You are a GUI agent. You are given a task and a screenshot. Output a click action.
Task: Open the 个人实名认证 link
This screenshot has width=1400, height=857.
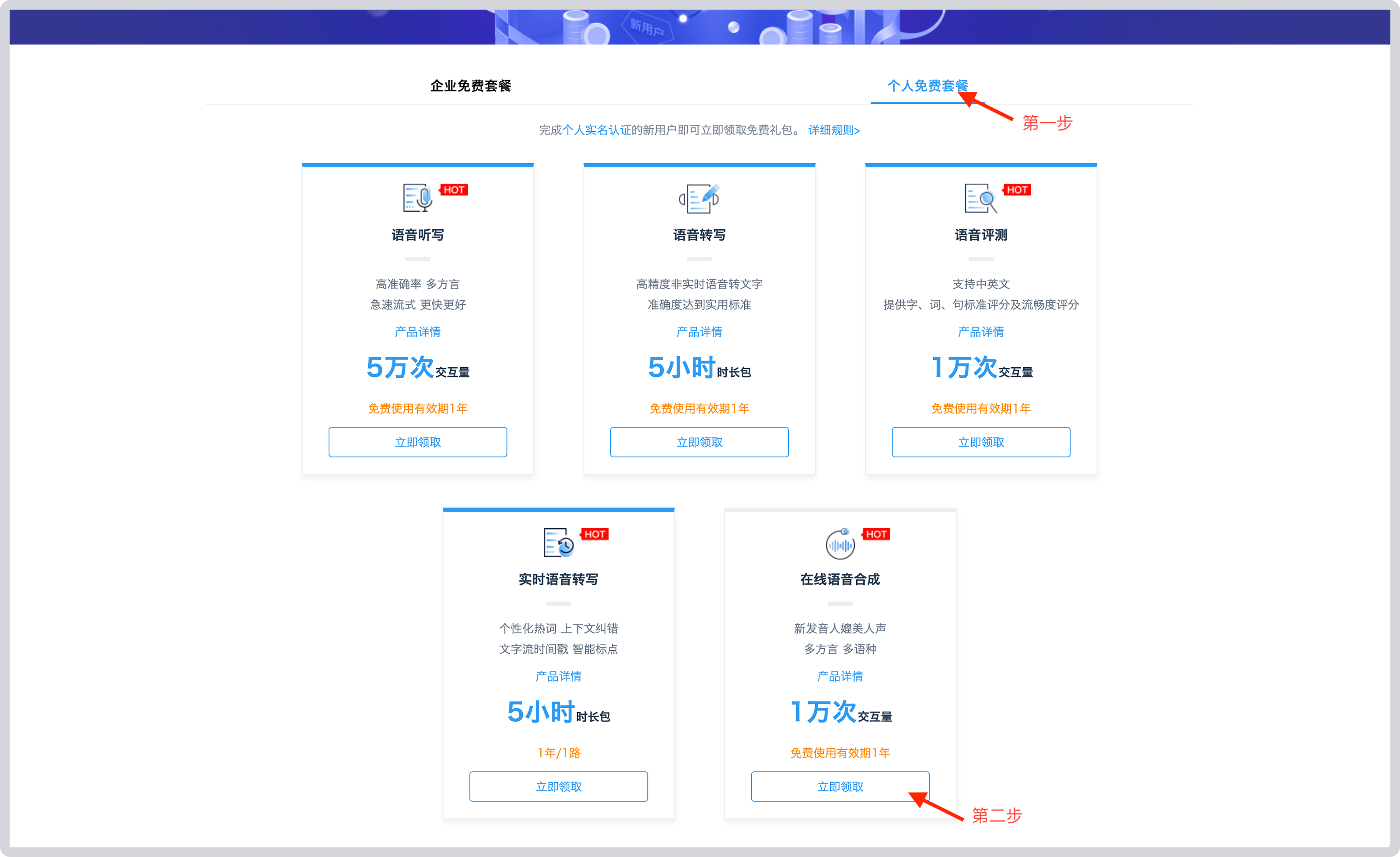598,130
